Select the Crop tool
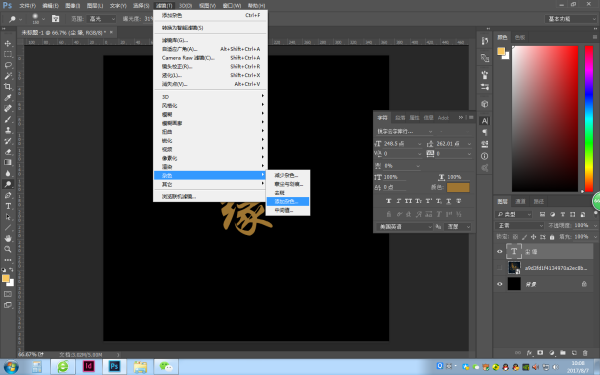 (8, 86)
